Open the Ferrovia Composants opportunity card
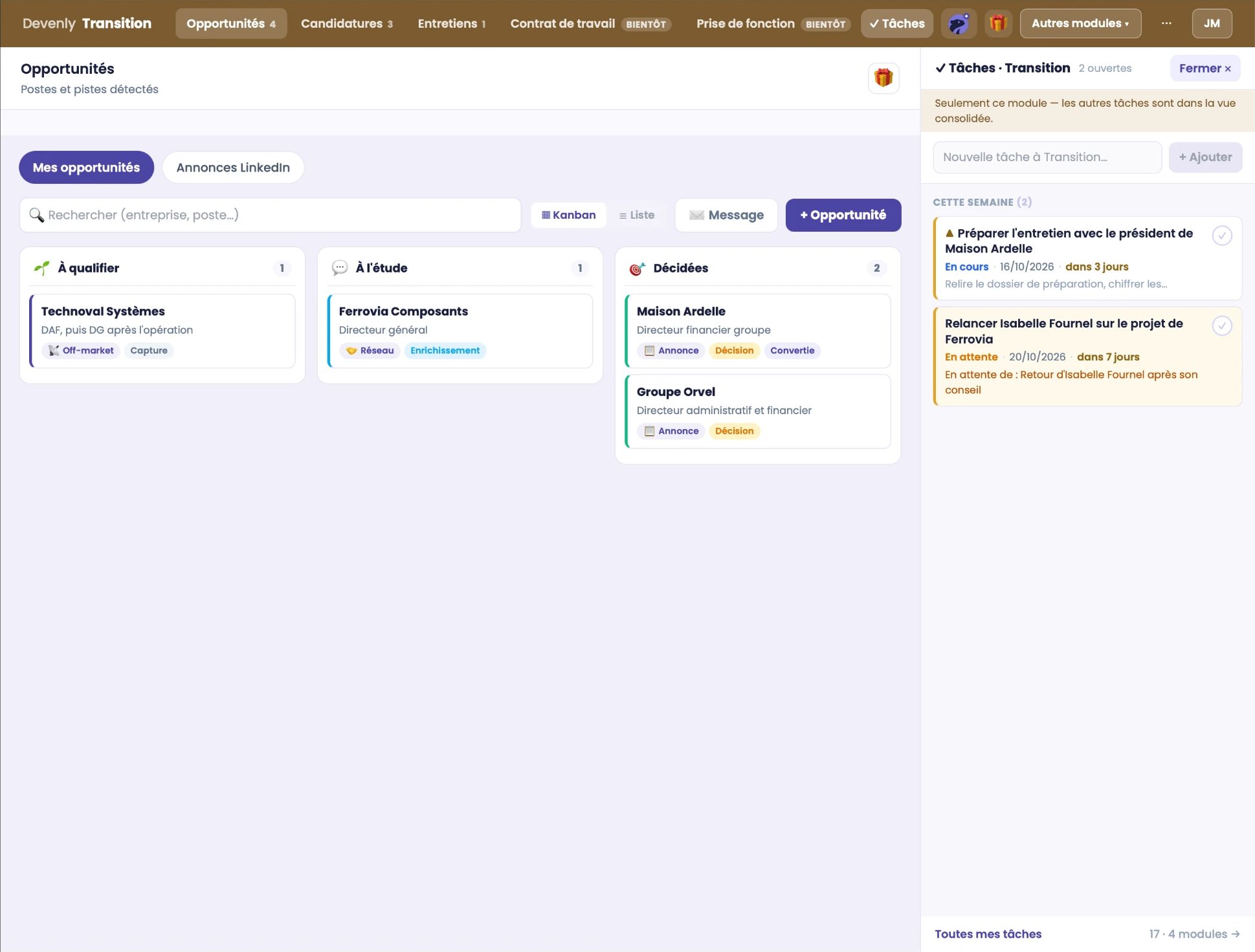Image resolution: width=1255 pixels, height=952 pixels. pos(460,331)
